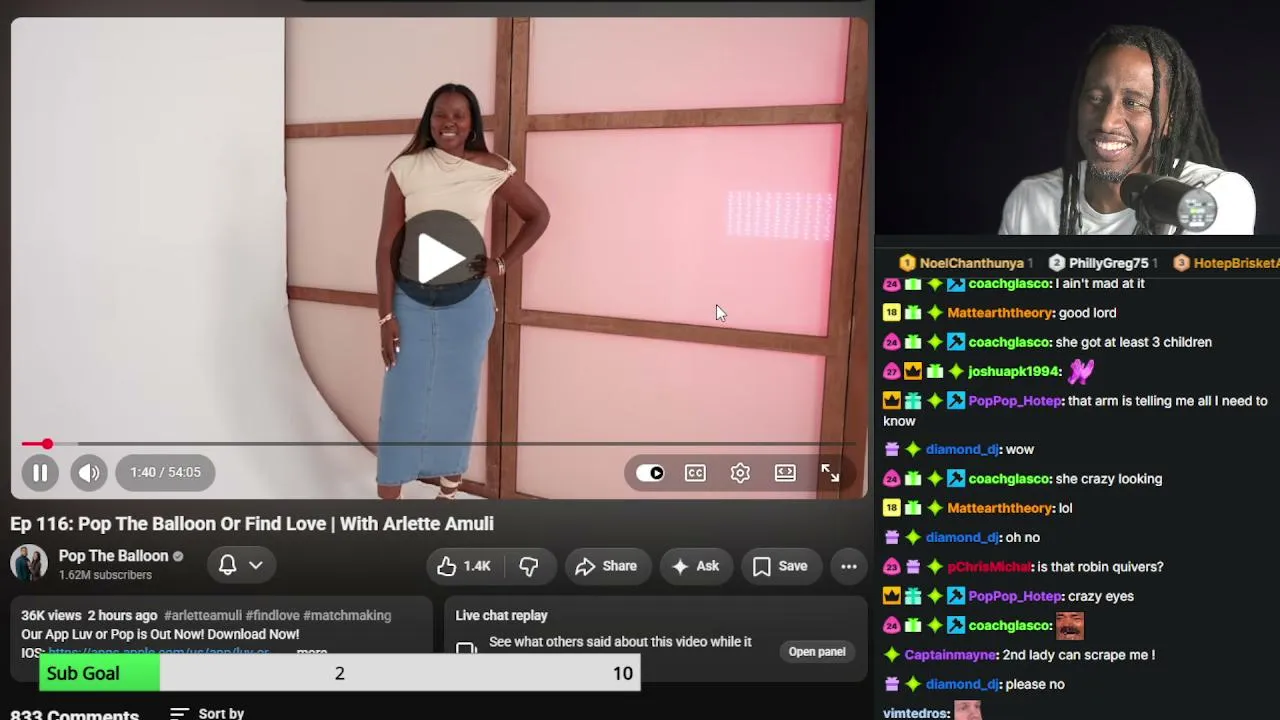Save video to a playlist

pyautogui.click(x=780, y=566)
